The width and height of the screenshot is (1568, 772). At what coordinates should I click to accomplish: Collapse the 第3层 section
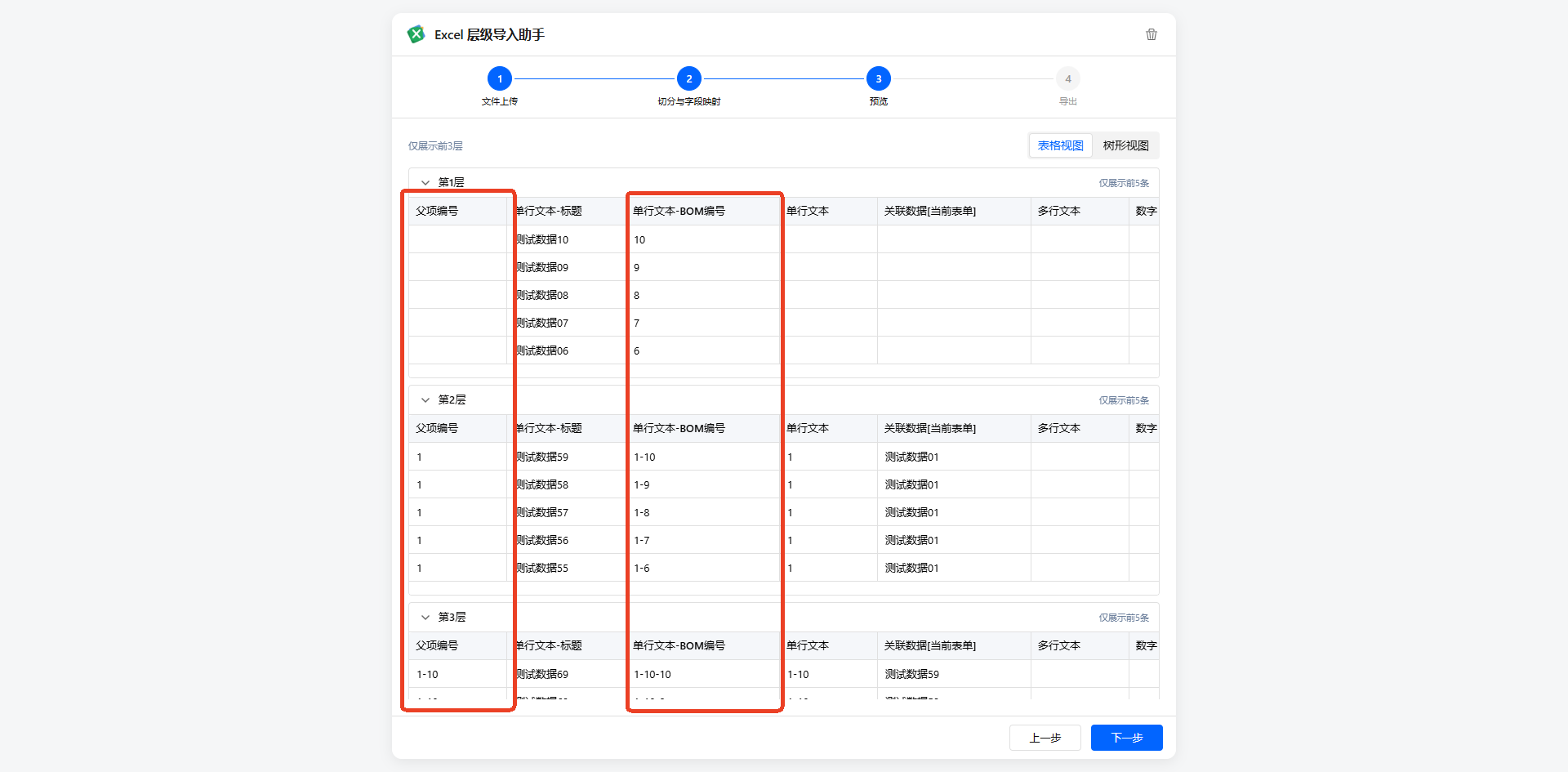[x=425, y=618]
